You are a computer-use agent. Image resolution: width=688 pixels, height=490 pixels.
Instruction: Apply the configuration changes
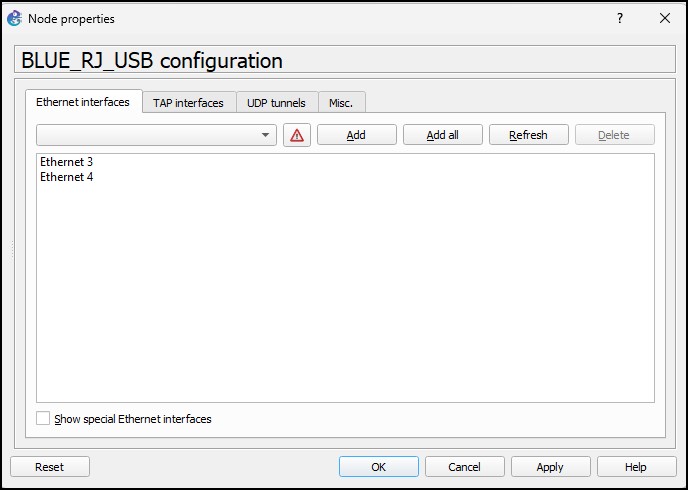click(550, 466)
